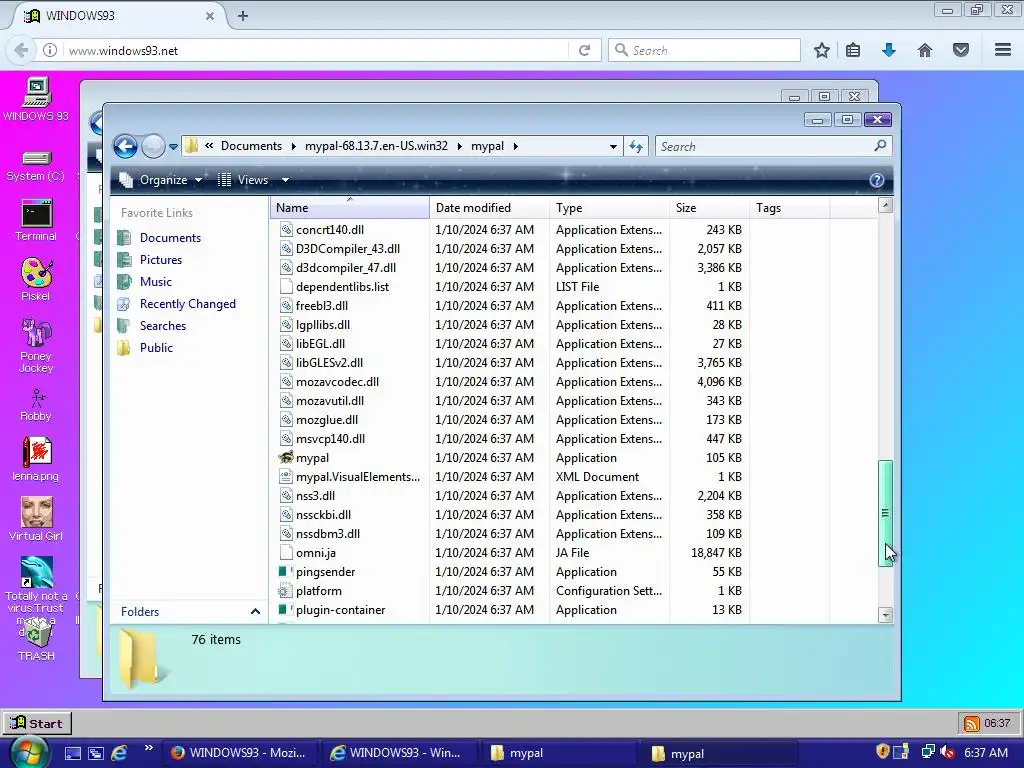Sort files by Name column header
The height and width of the screenshot is (768, 1024).
coord(349,208)
